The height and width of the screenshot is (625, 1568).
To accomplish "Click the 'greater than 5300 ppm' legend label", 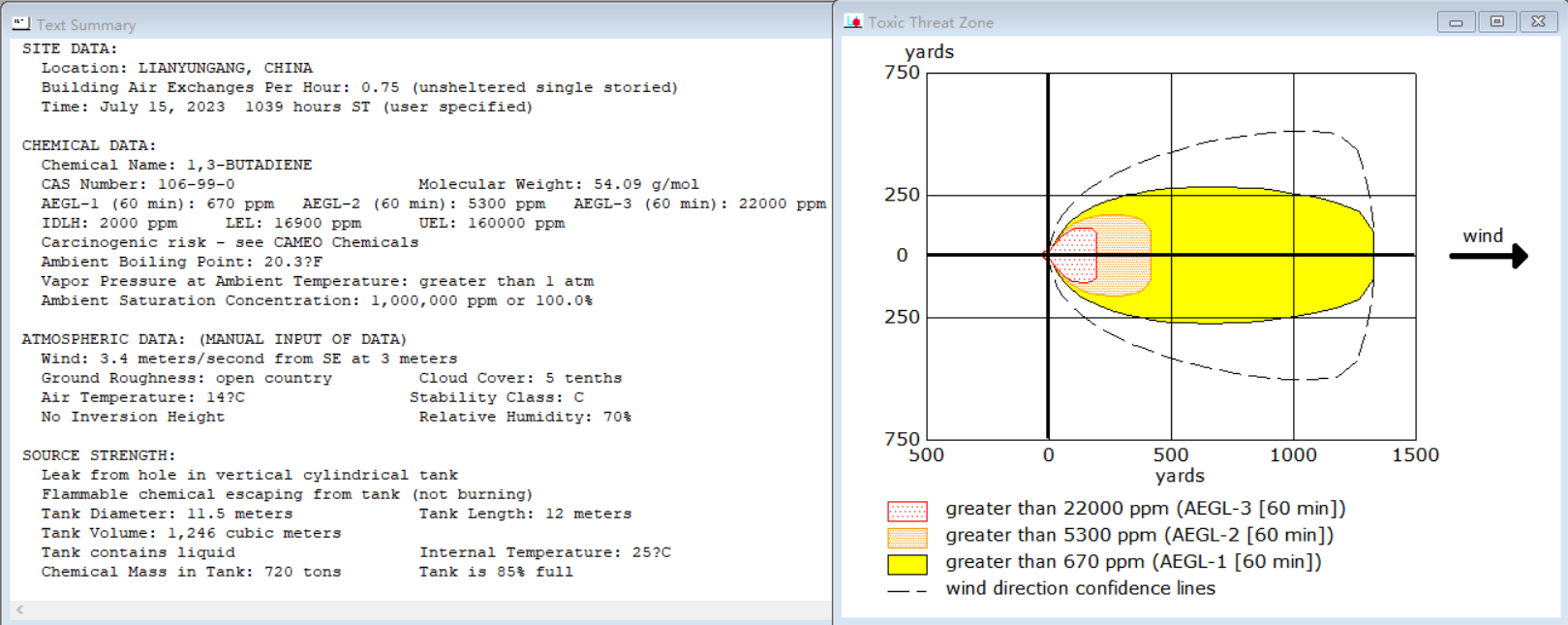I will click(1140, 535).
